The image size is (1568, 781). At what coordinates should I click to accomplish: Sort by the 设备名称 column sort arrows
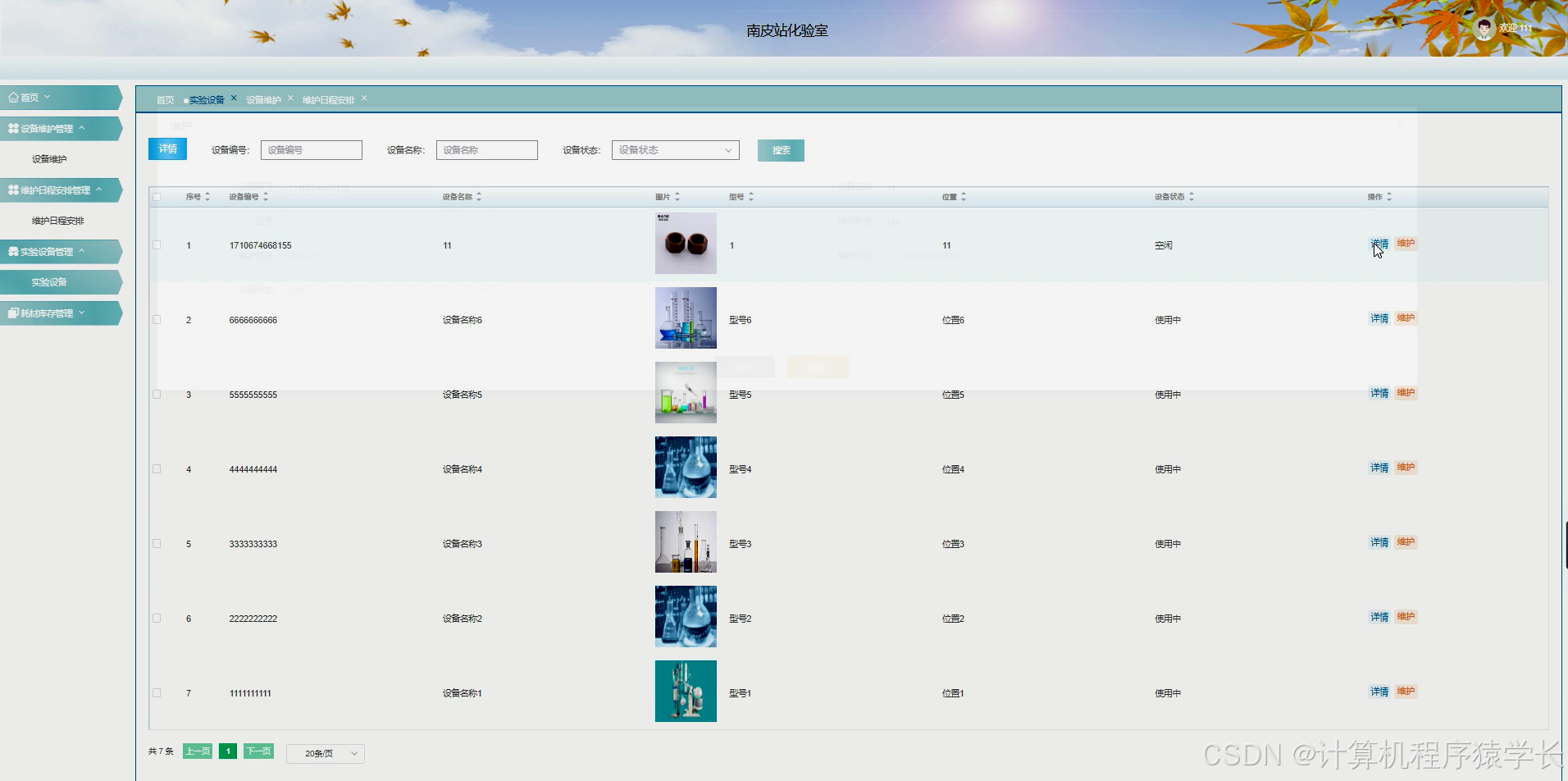[x=479, y=197]
